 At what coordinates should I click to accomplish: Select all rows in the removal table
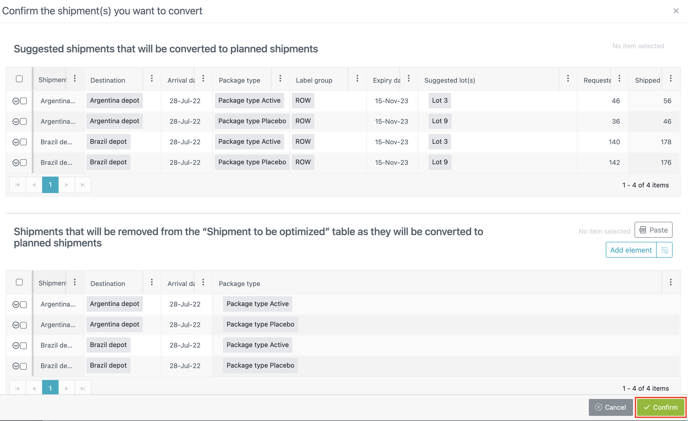point(19,283)
